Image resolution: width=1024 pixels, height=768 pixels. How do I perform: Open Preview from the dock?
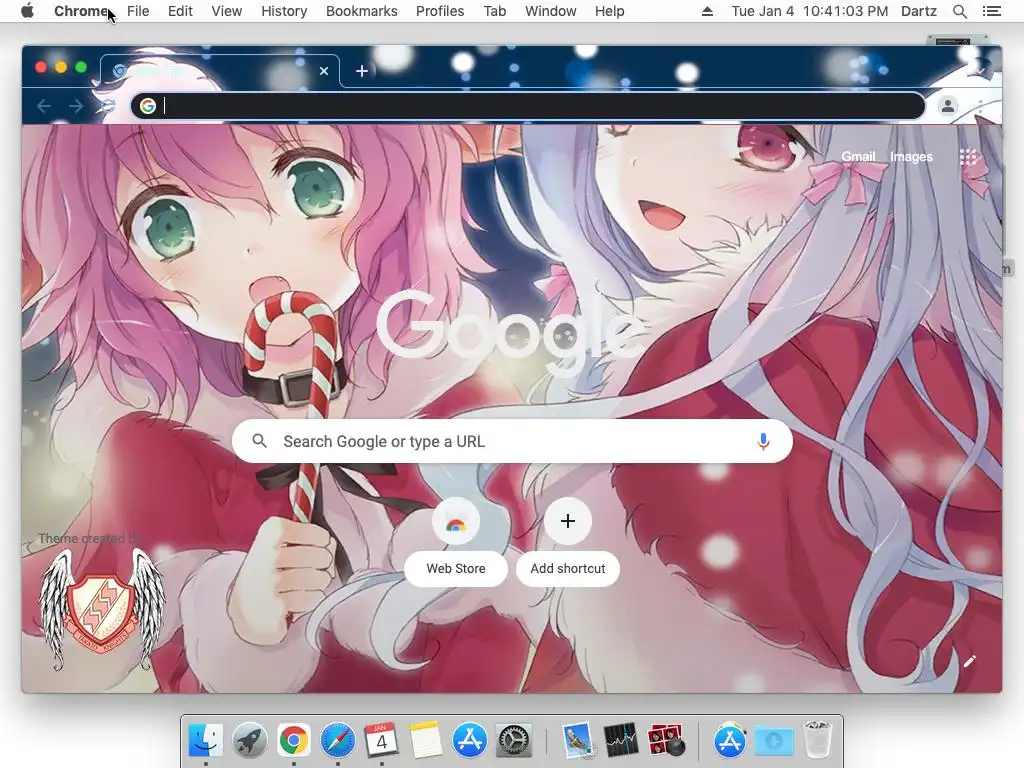click(578, 741)
